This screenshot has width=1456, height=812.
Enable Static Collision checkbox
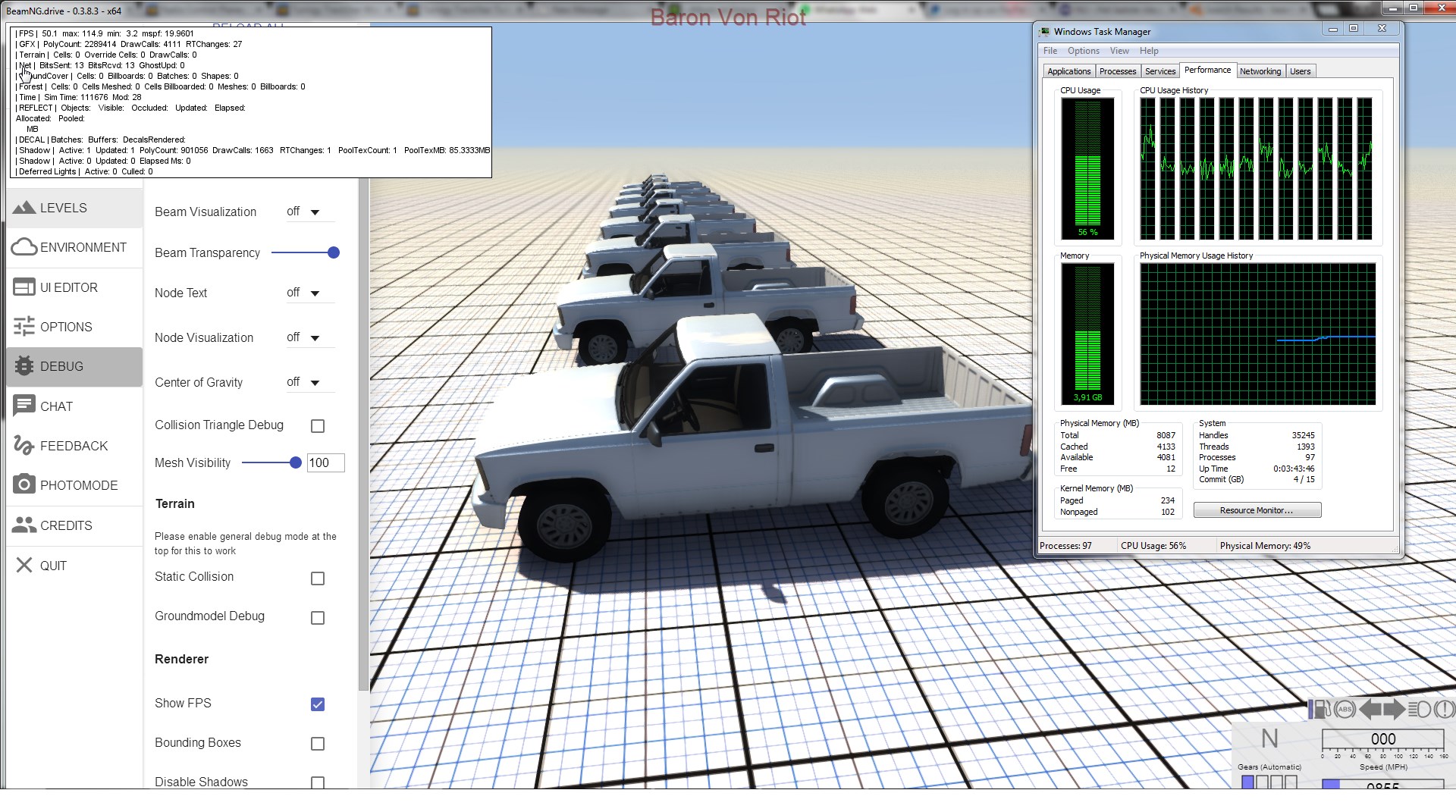click(x=318, y=578)
